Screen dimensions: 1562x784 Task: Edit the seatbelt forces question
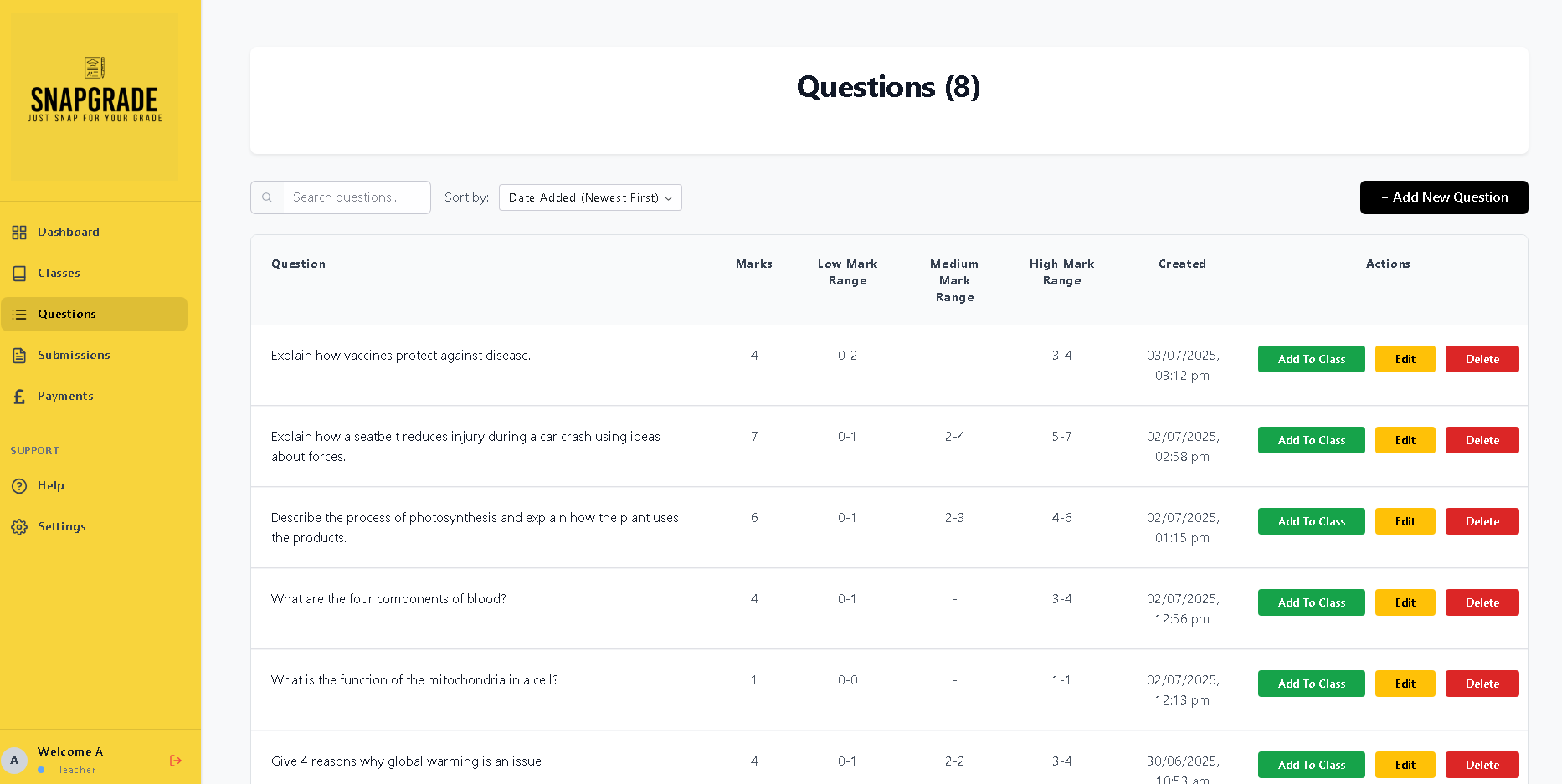1405,440
